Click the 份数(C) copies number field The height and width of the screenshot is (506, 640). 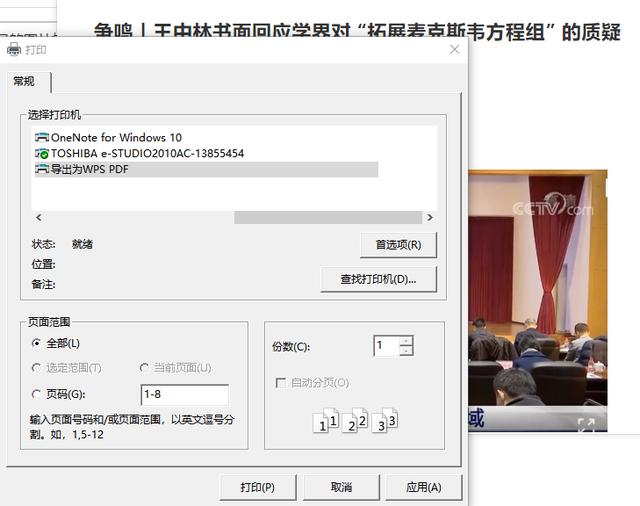[387, 346]
